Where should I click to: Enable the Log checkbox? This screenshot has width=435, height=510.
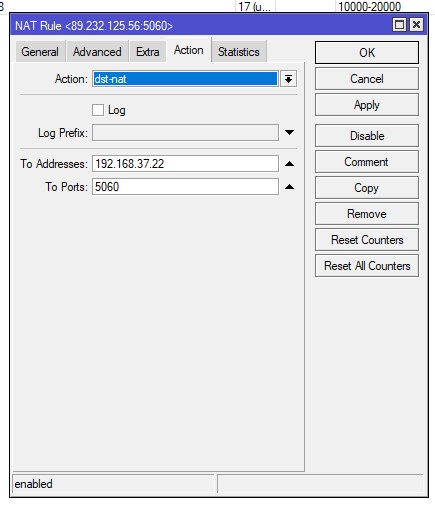tap(98, 110)
